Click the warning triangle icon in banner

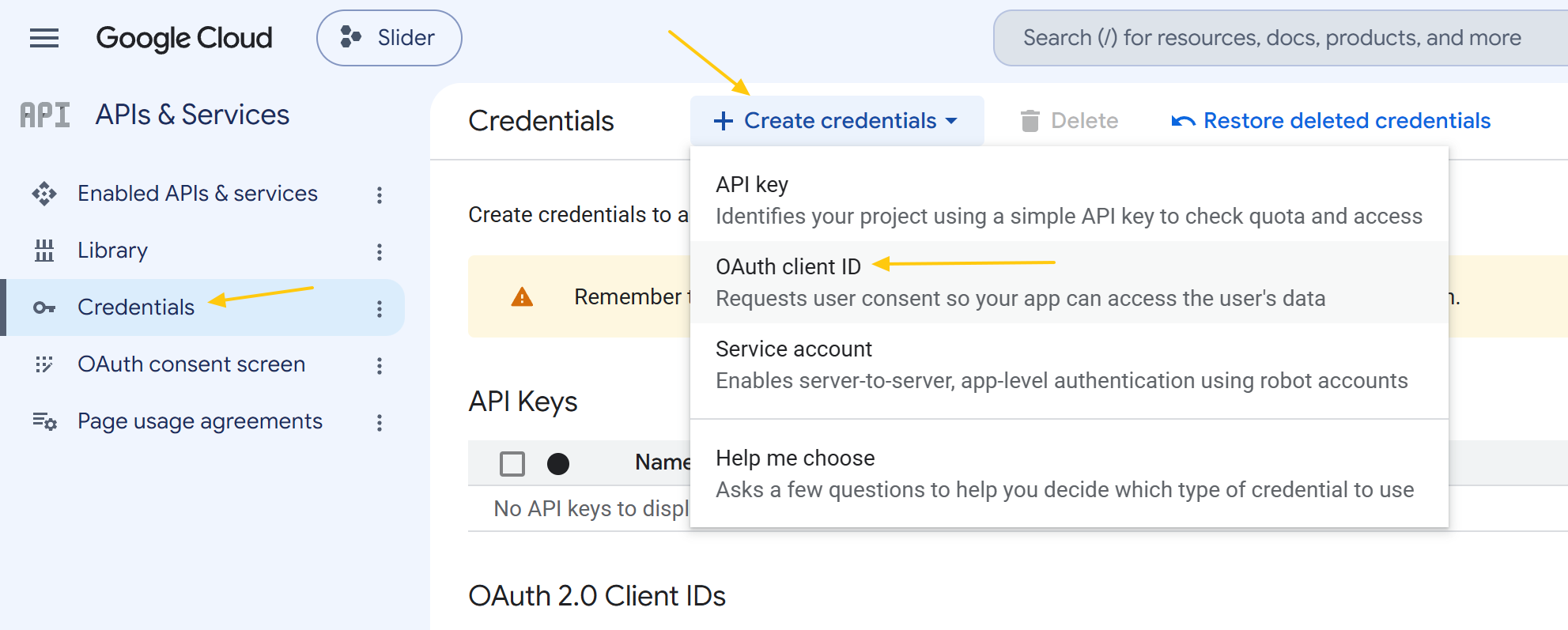pyautogui.click(x=522, y=297)
